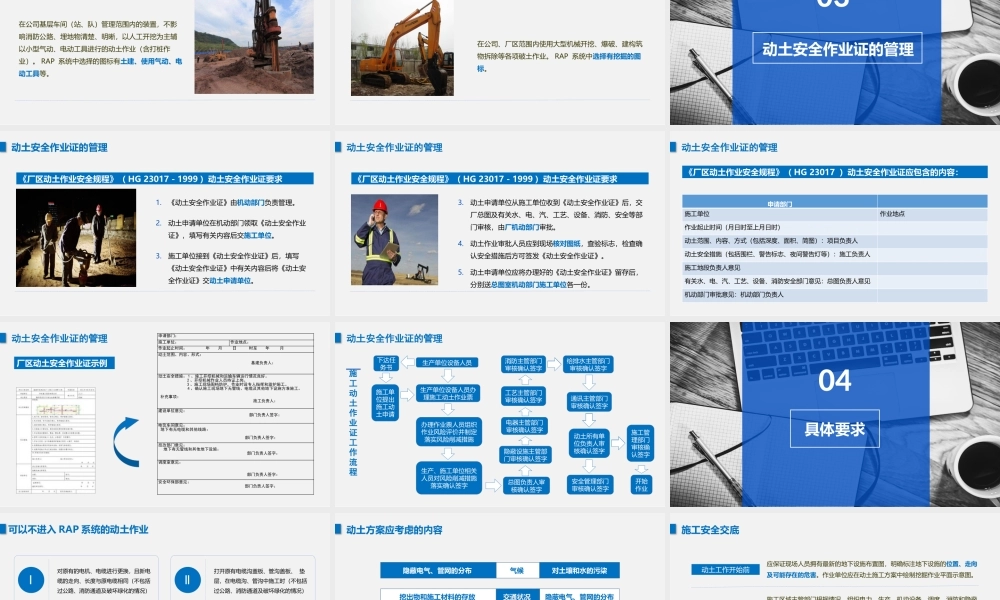Select the 隐蔽电气、管网的分布 blue header
The height and width of the screenshot is (600, 1000).
click(x=438, y=570)
